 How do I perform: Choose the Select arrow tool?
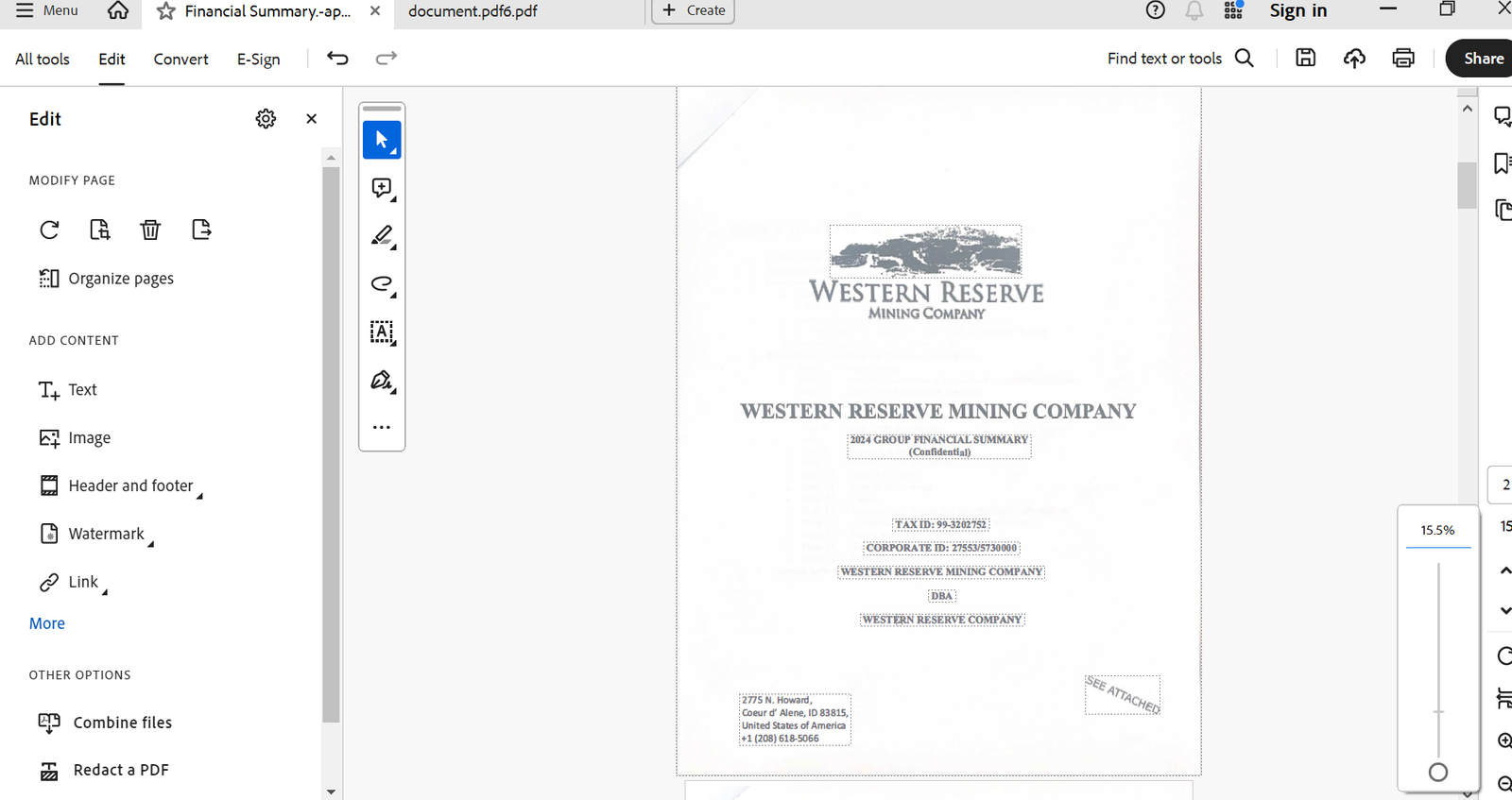click(382, 140)
